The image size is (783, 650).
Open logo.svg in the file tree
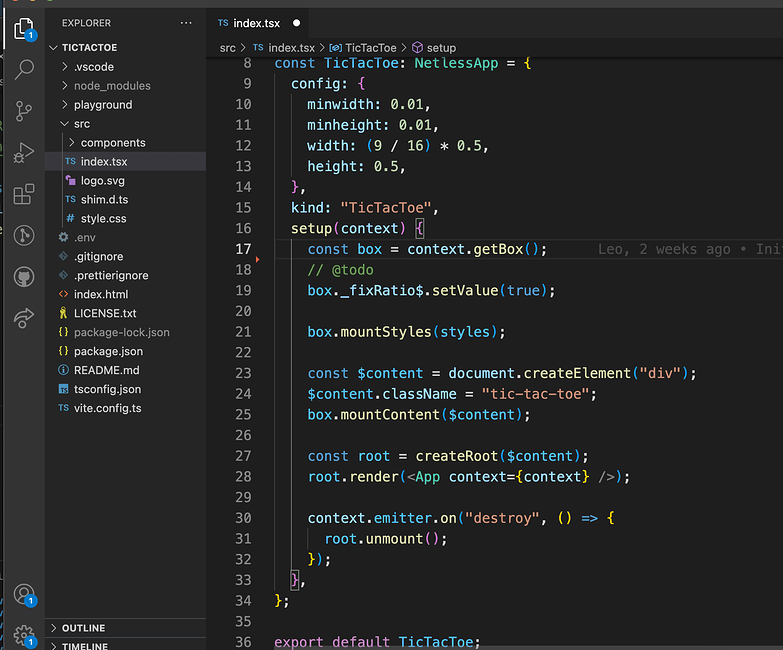tap(125, 180)
